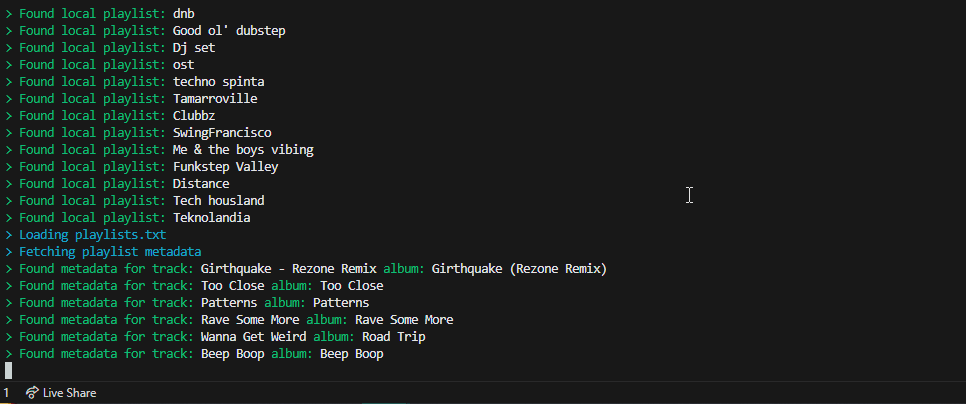Select playlist name 'Good ol' dubstep'
The width and height of the screenshot is (966, 404).
[229, 30]
